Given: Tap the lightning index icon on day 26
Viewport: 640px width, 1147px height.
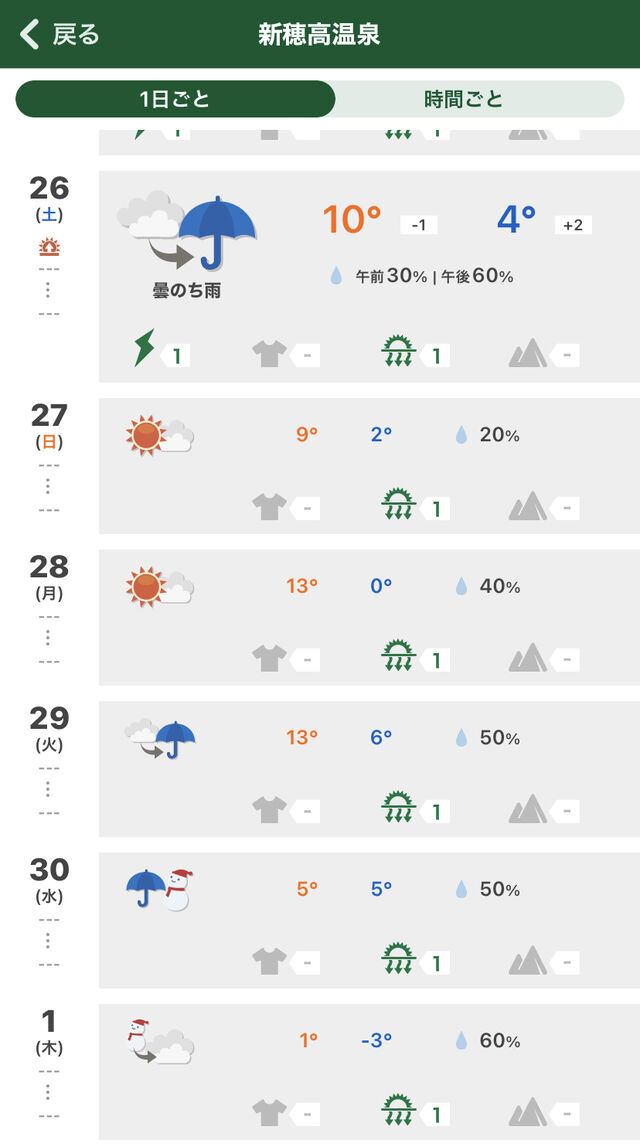Looking at the screenshot, I should [x=145, y=347].
